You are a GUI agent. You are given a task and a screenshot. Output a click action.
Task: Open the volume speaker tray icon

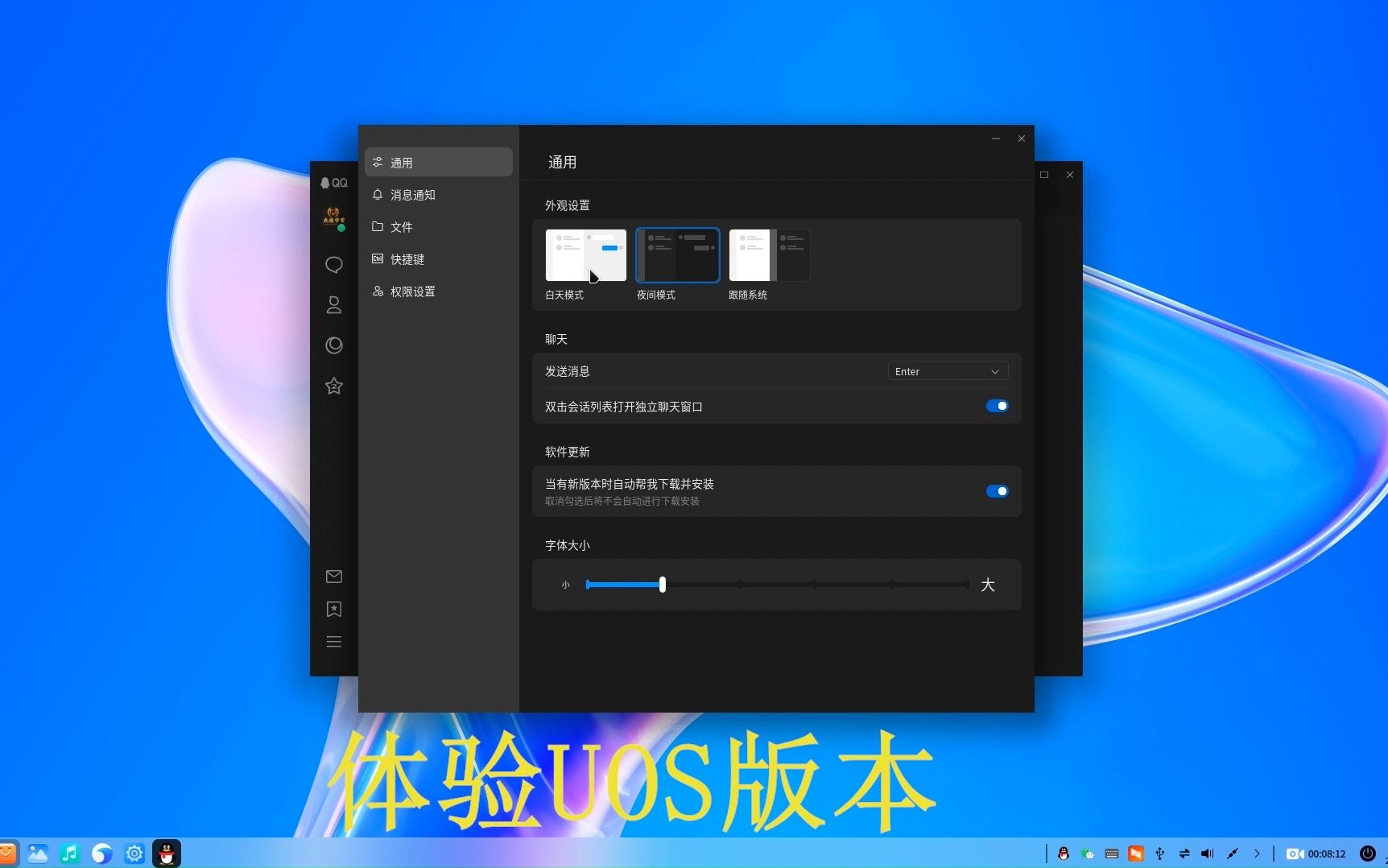coord(1208,854)
